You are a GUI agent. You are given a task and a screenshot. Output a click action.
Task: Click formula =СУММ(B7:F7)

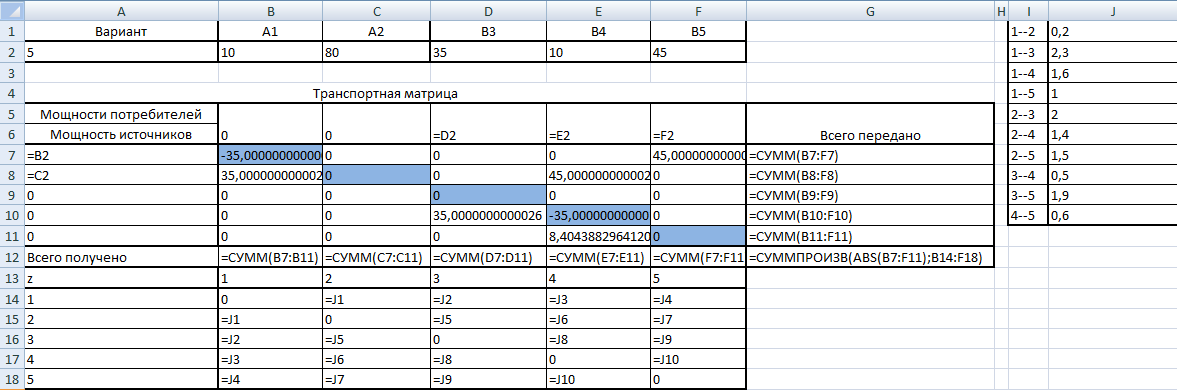point(869,155)
